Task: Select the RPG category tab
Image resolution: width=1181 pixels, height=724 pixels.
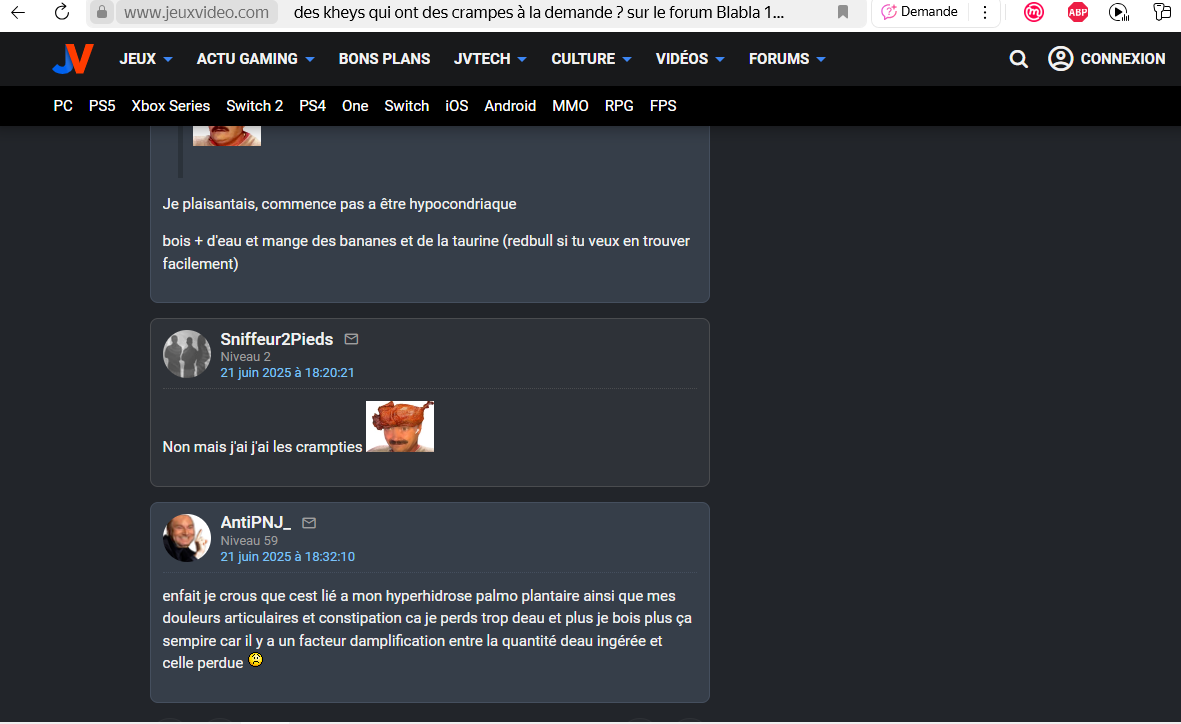Action: [619, 106]
